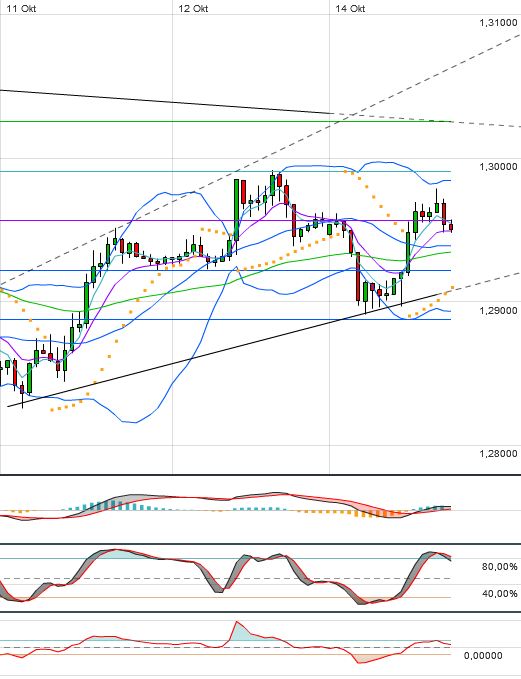This screenshot has height=679, width=521.
Task: Select the 1,30000 price axis label
Action: click(x=498, y=167)
